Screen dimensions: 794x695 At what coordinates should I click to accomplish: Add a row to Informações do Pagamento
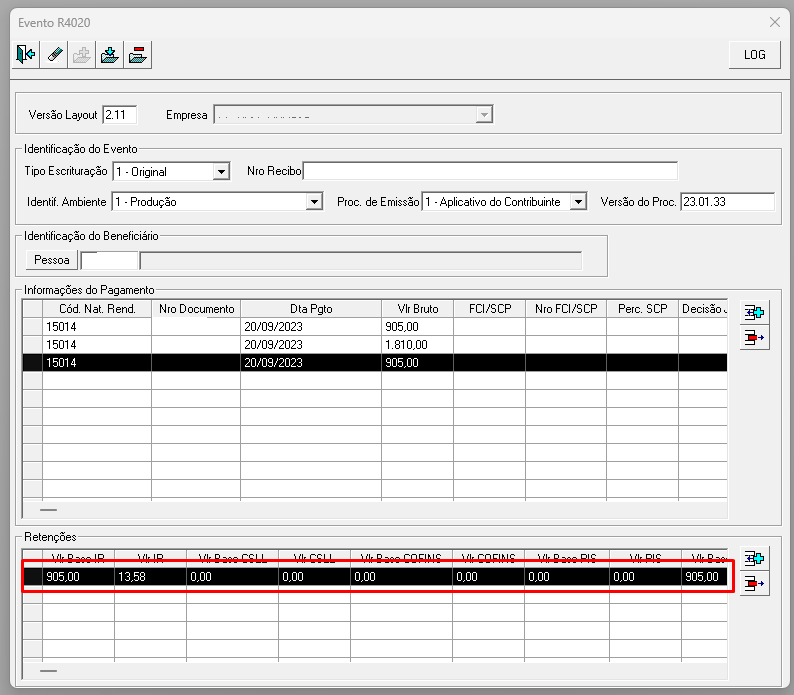click(755, 313)
